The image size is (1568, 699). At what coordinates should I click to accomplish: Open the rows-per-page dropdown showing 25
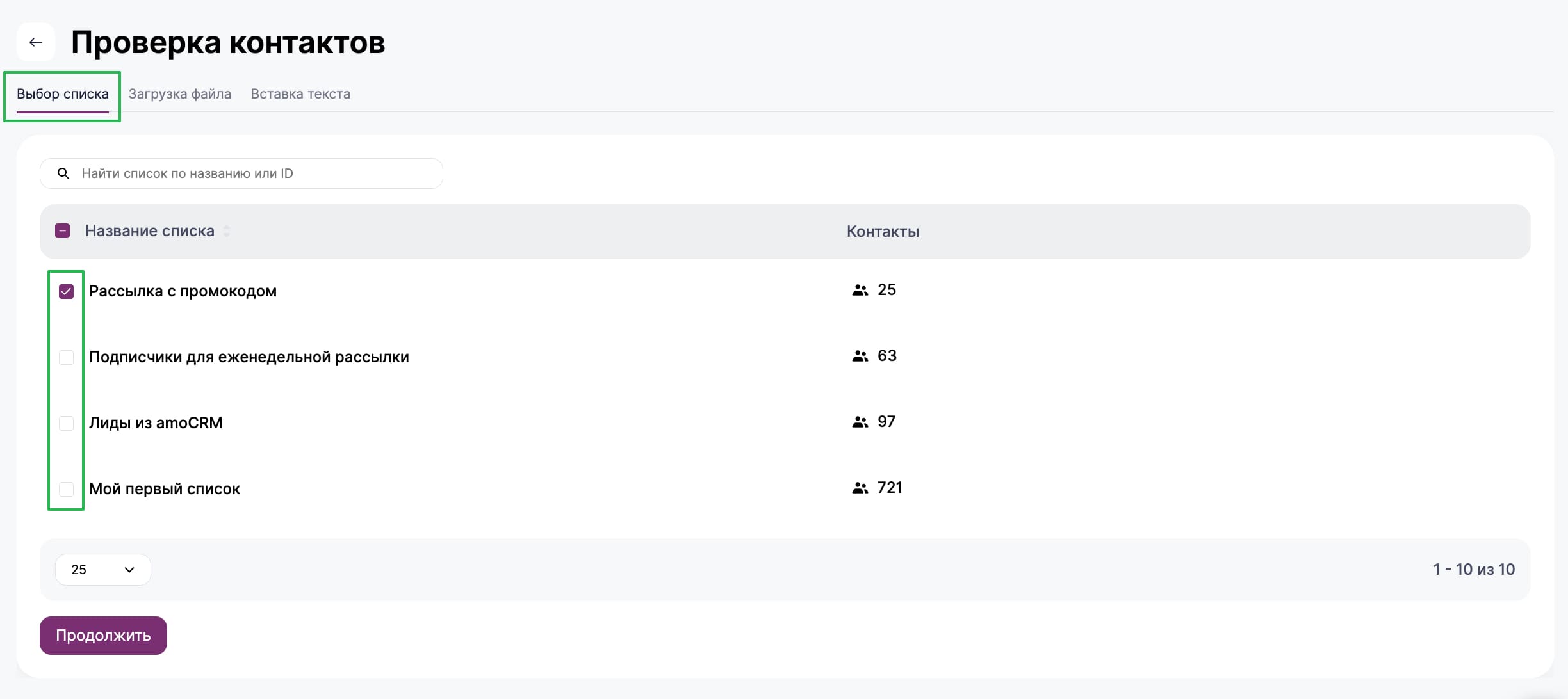[102, 570]
